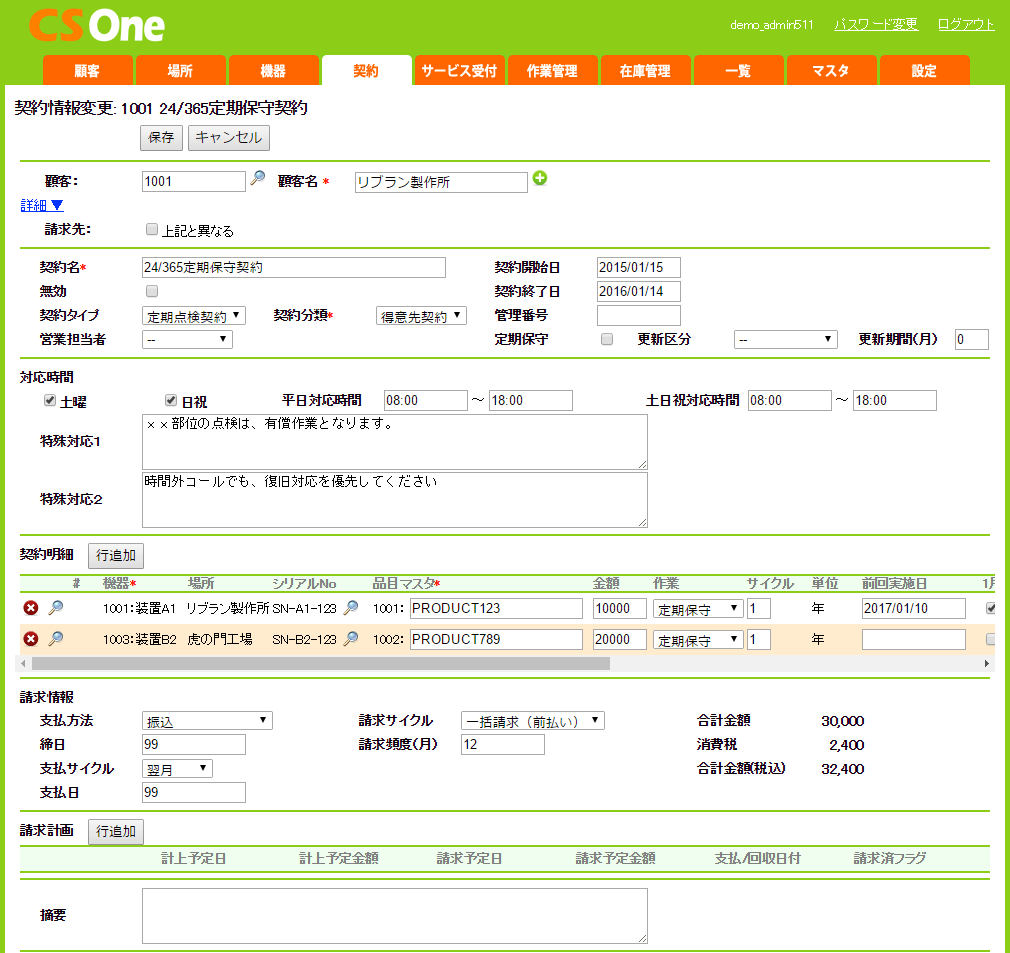Switch to the 機器 tab
The height and width of the screenshot is (953, 1010).
(274, 70)
